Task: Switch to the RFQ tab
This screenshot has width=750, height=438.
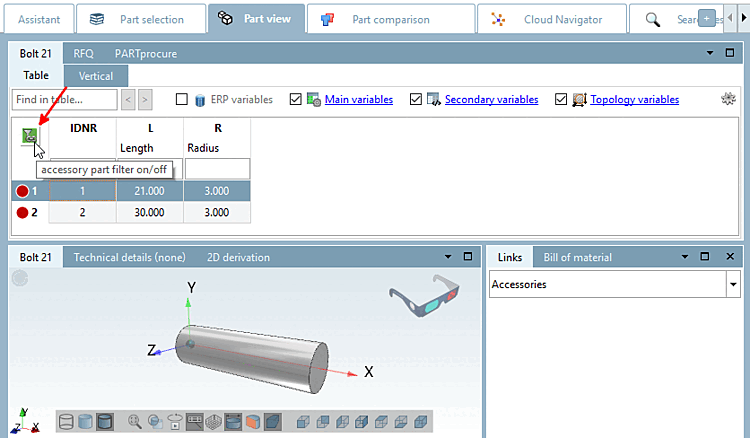Action: click(83, 54)
